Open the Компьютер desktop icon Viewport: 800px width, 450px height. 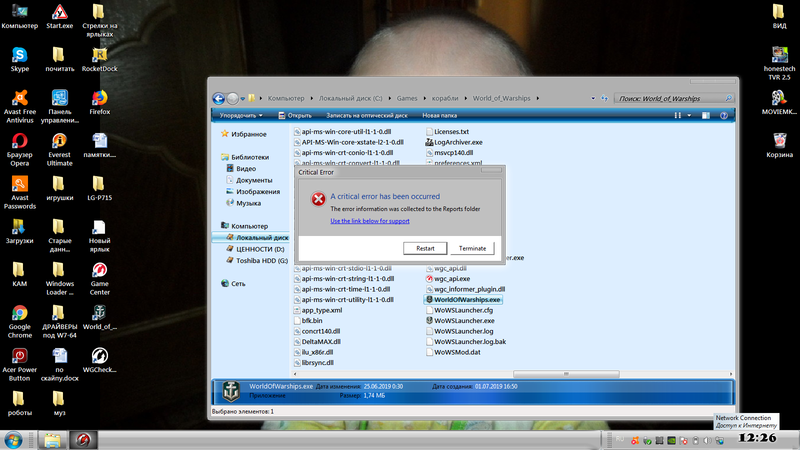[x=19, y=16]
